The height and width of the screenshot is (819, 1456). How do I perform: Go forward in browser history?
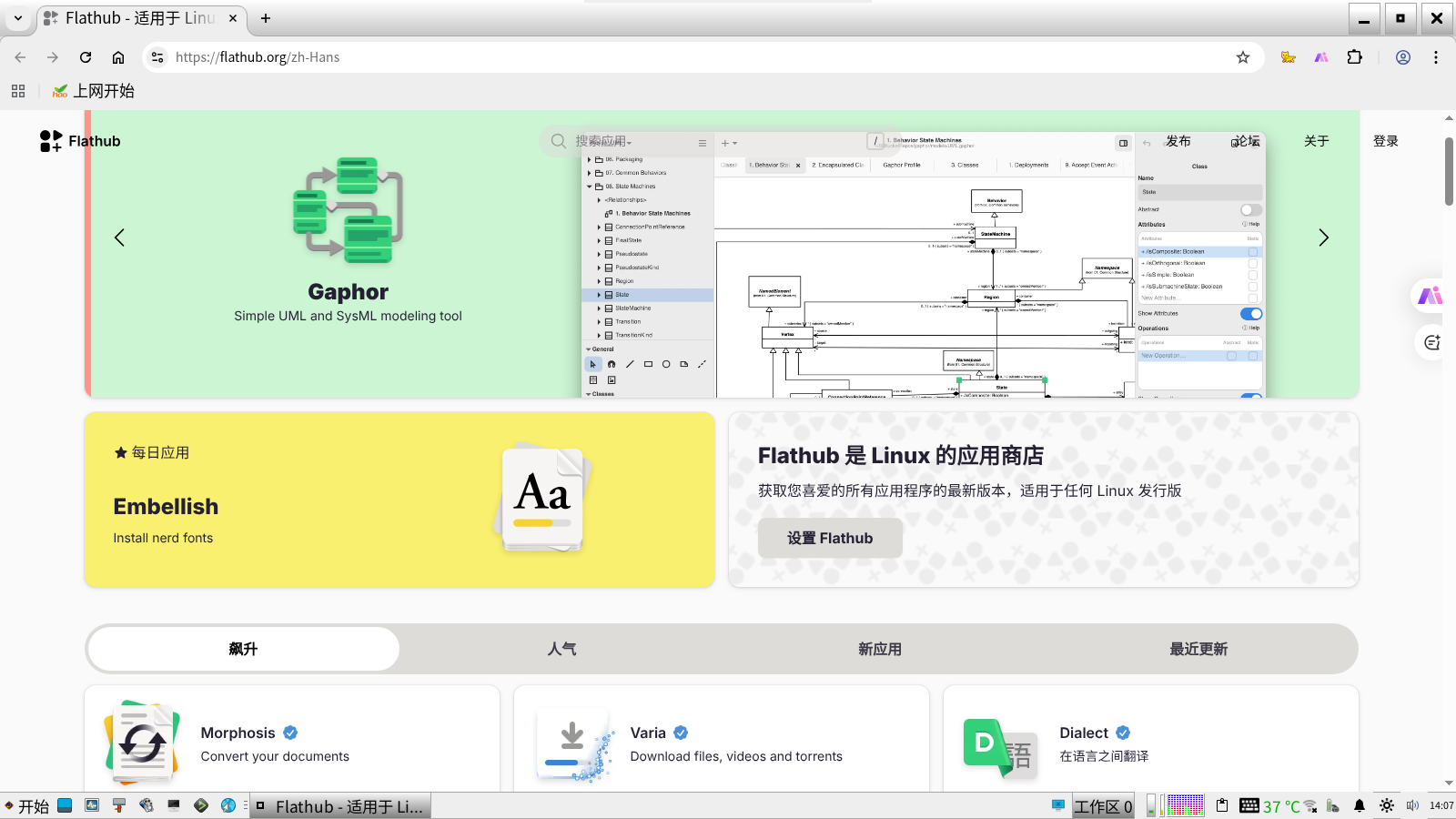53,57
